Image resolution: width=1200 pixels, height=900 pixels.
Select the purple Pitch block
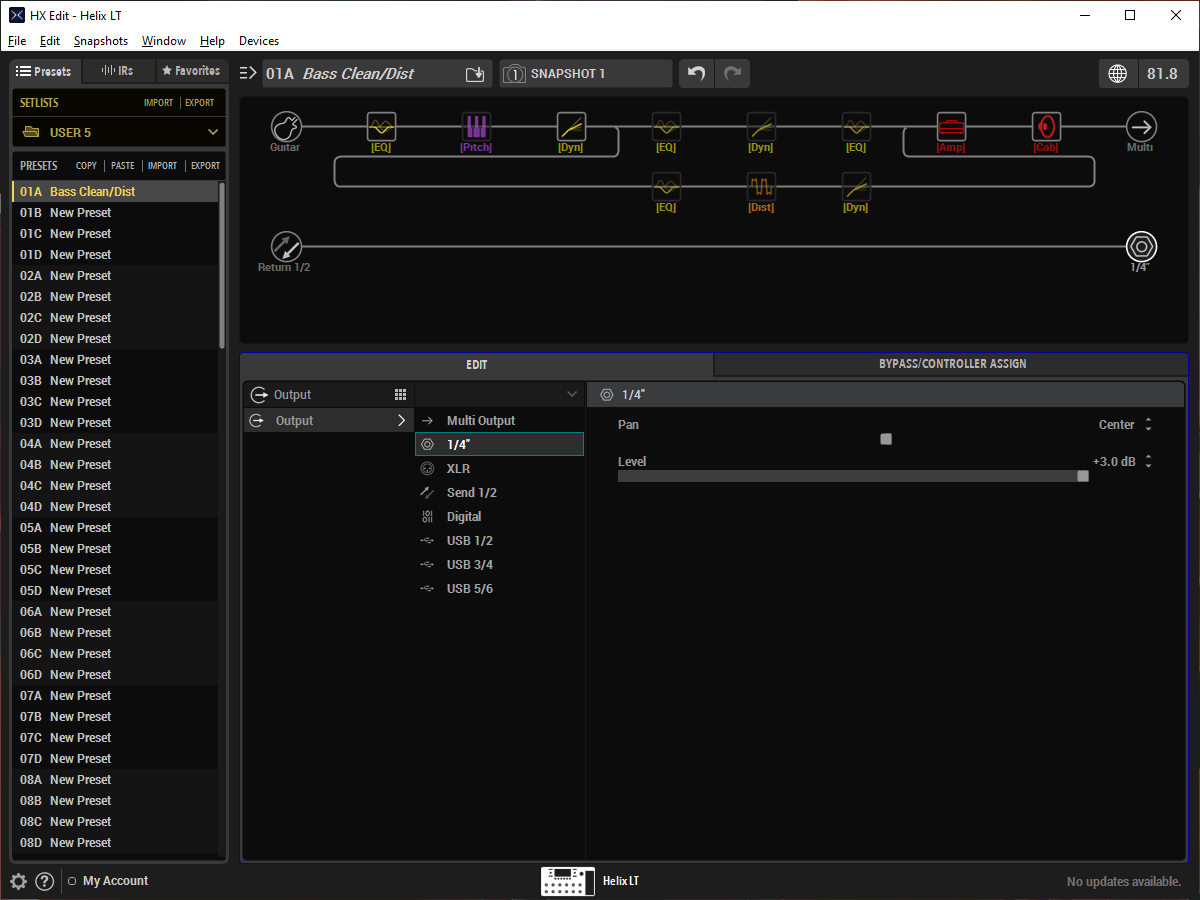tap(476, 127)
